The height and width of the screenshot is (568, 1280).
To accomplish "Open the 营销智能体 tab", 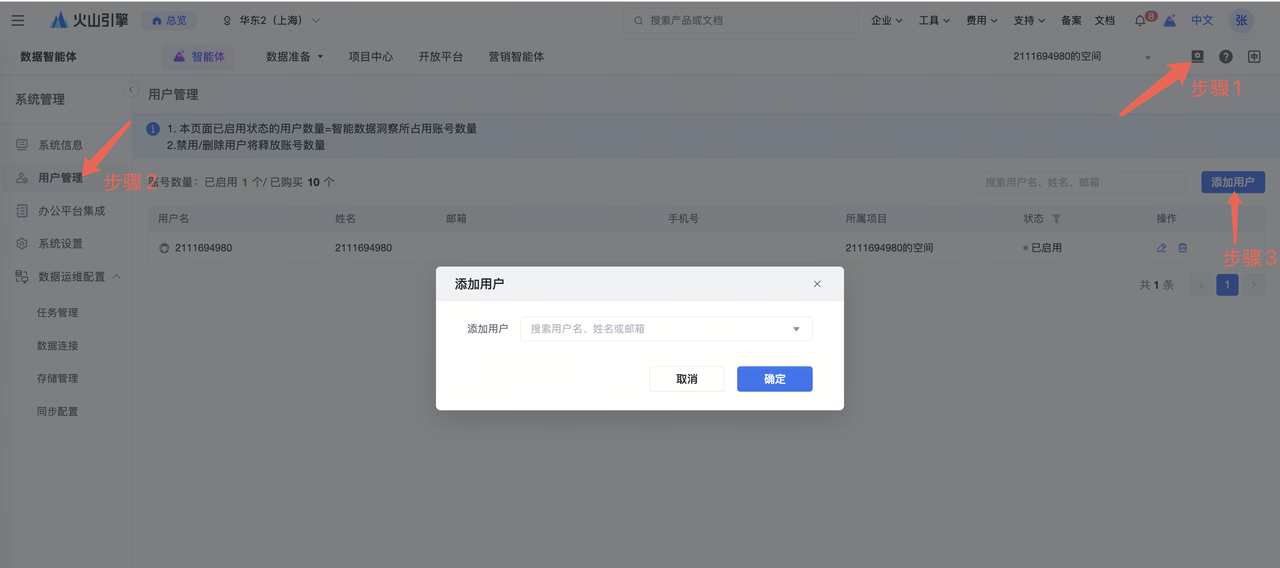I will click(x=516, y=57).
